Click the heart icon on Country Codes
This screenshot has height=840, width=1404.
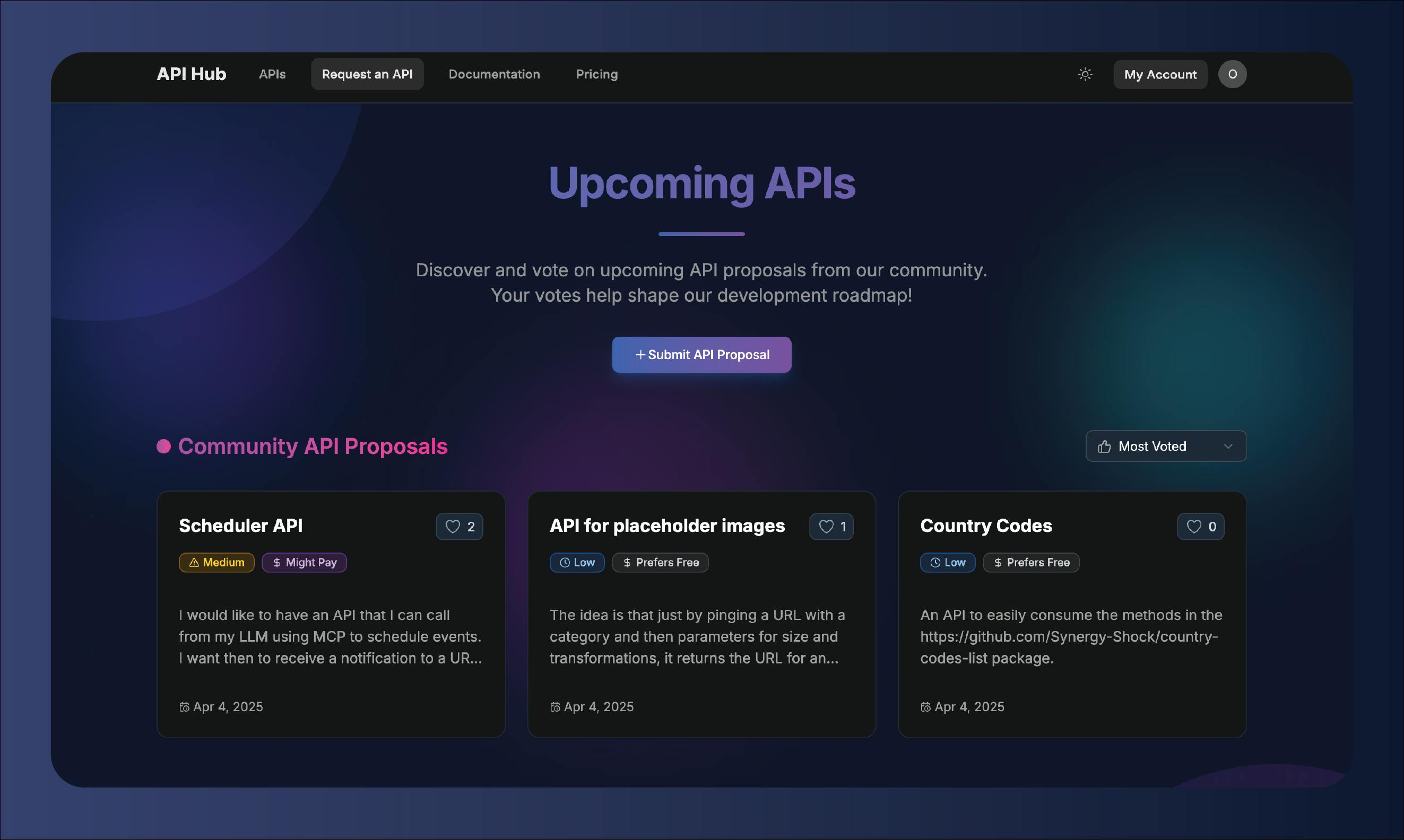coord(1193,527)
